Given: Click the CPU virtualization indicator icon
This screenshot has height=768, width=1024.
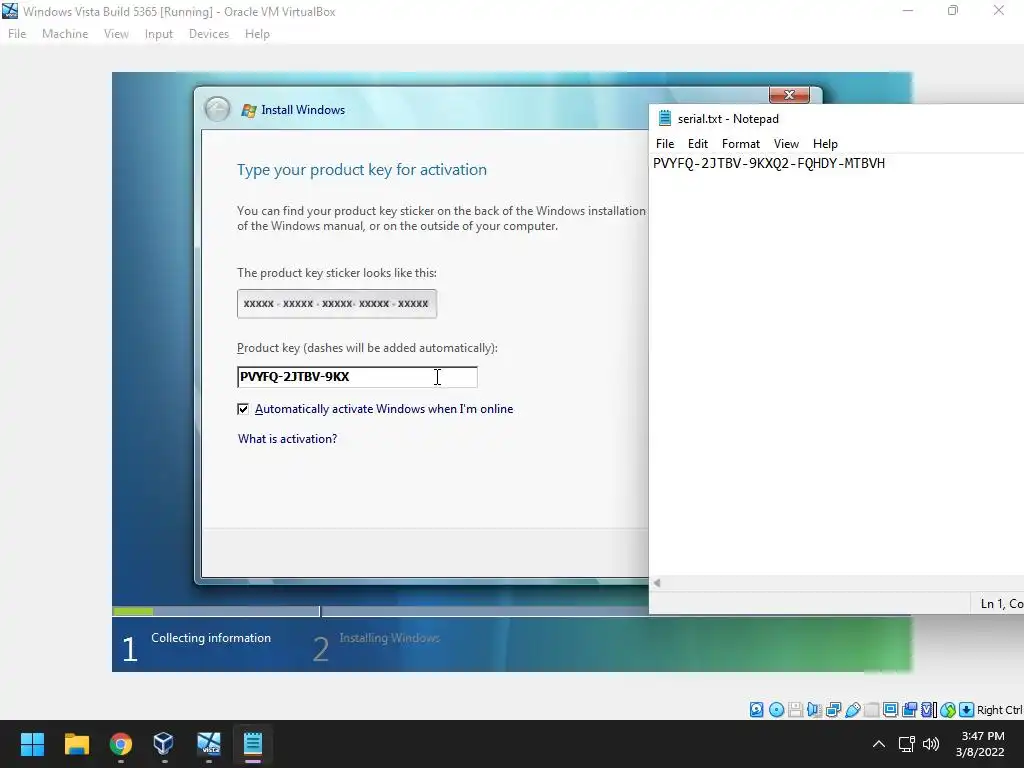Looking at the screenshot, I should pyautogui.click(x=929, y=710).
